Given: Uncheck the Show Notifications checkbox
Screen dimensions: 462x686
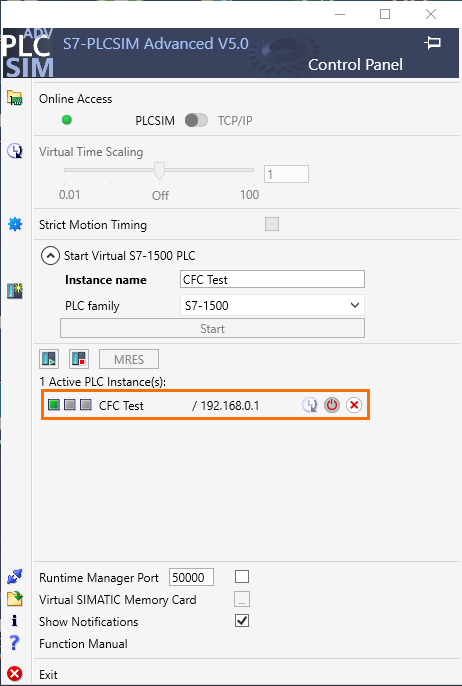Looking at the screenshot, I should coord(242,620).
